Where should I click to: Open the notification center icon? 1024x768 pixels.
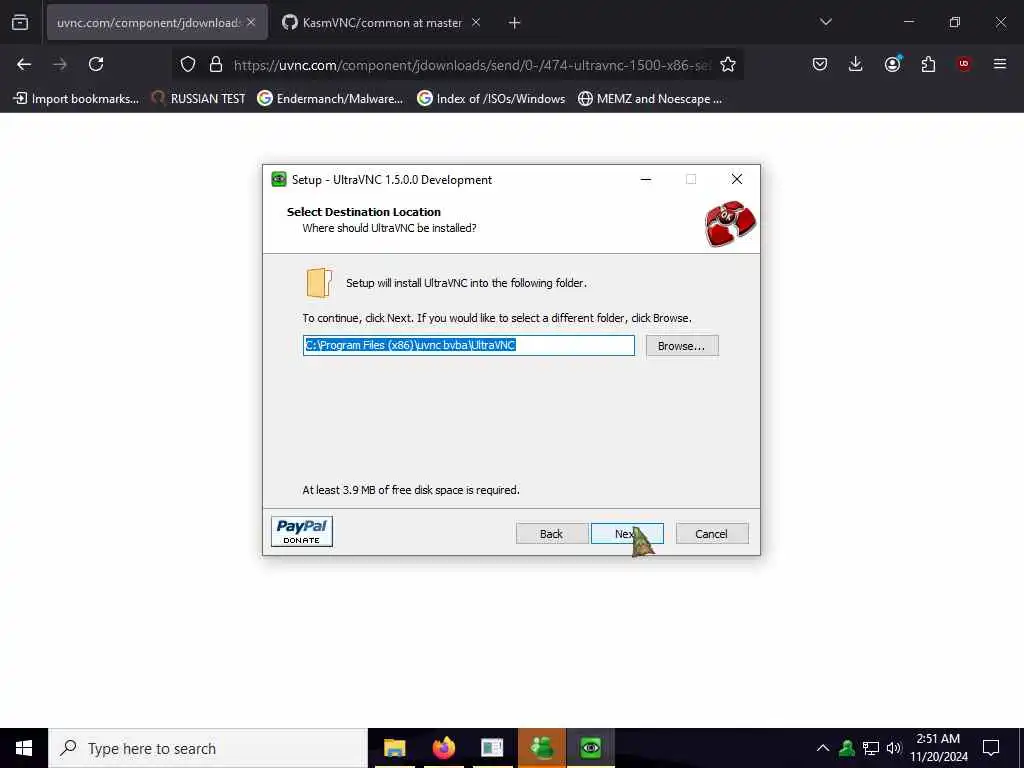(991, 748)
